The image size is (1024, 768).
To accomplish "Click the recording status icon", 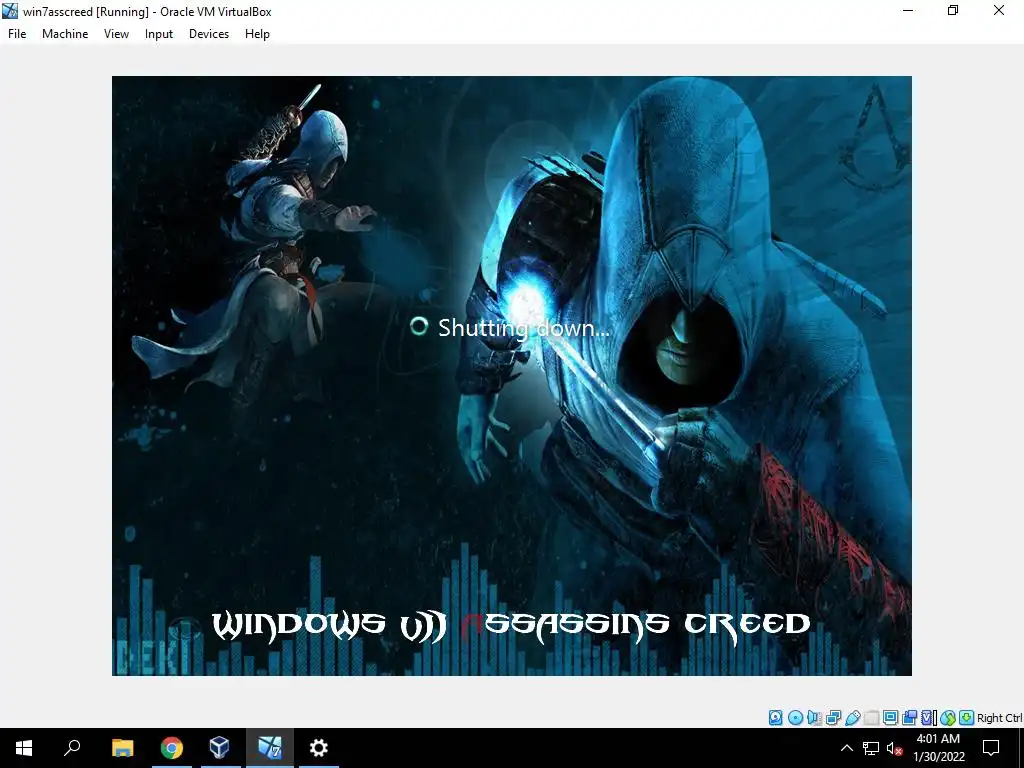I will pyautogui.click(x=909, y=718).
